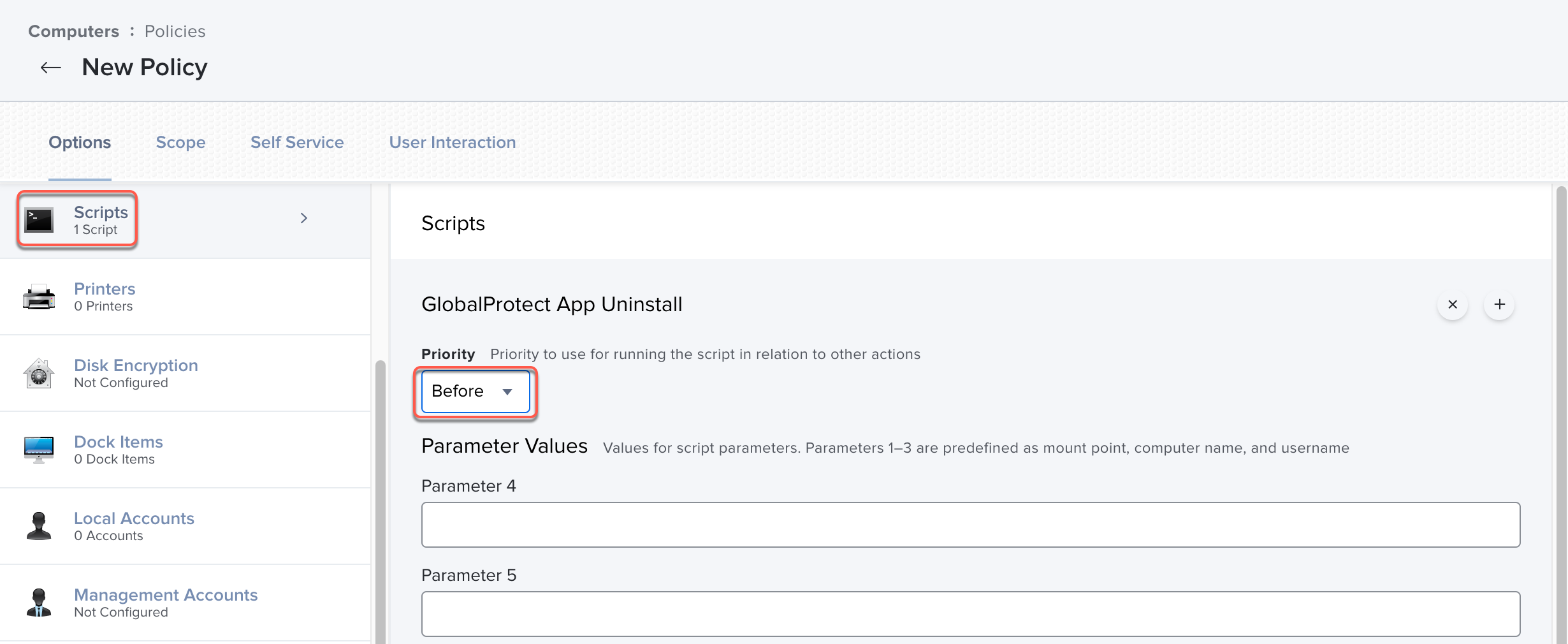The width and height of the screenshot is (1568, 644).
Task: Open the Priority Before dropdown
Action: [x=475, y=392]
